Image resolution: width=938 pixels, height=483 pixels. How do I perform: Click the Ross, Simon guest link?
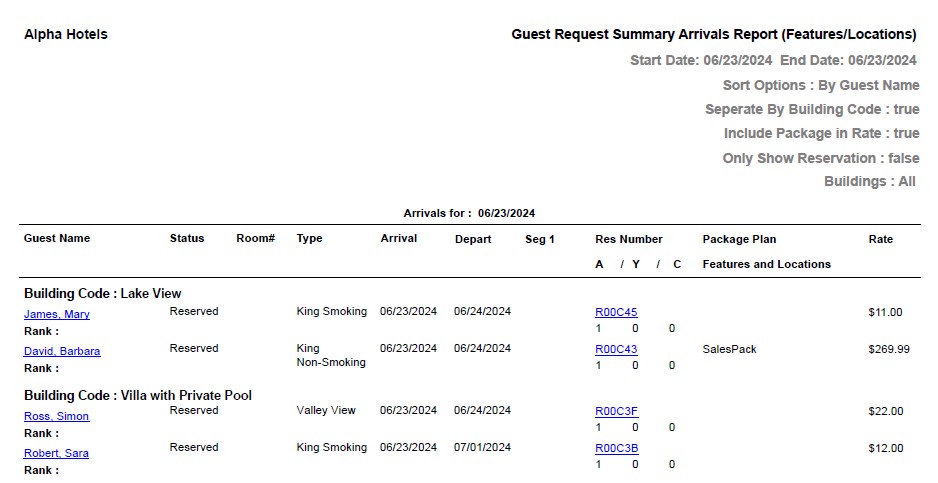pyautogui.click(x=57, y=416)
